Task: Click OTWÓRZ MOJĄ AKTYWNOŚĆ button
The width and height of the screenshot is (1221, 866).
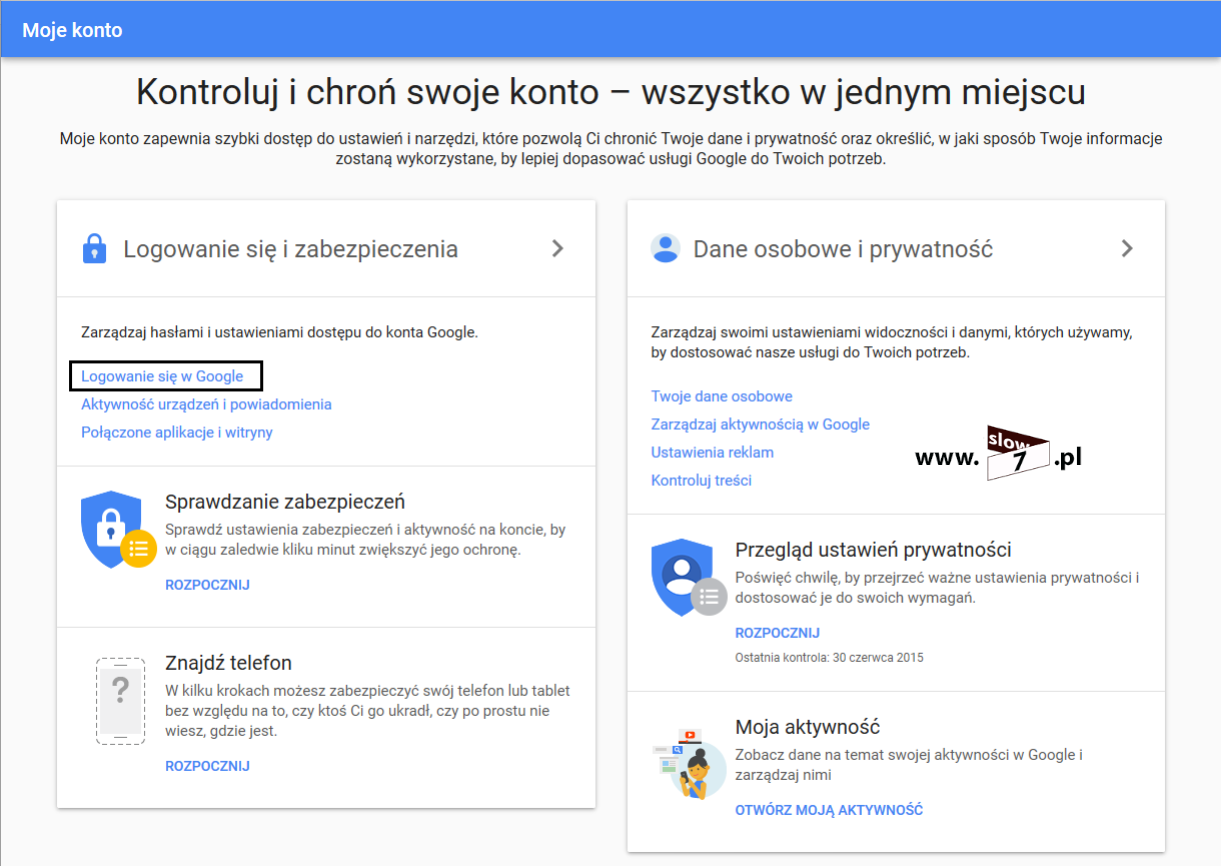Action: [x=829, y=810]
